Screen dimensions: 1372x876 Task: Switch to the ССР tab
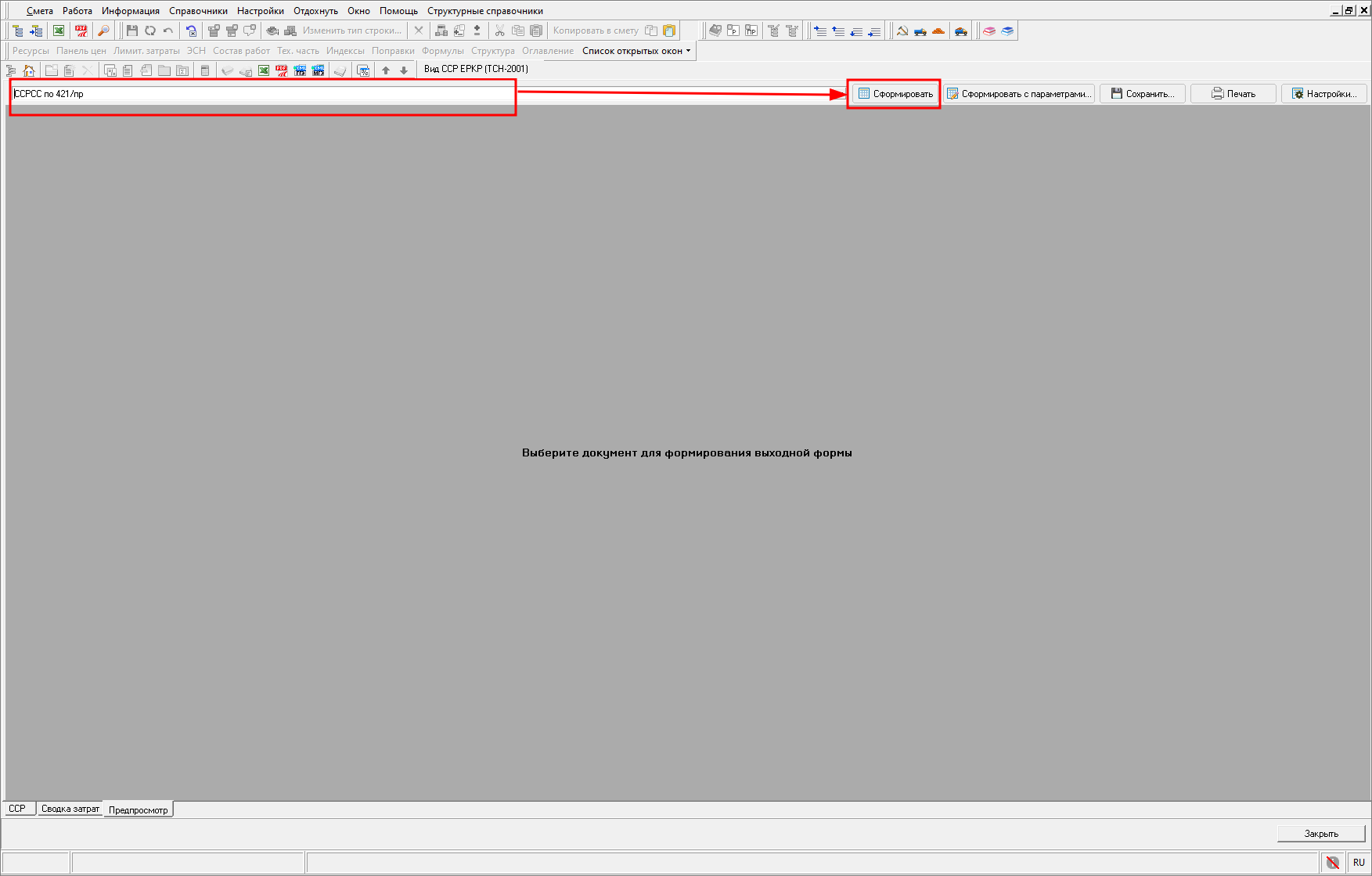[17, 809]
